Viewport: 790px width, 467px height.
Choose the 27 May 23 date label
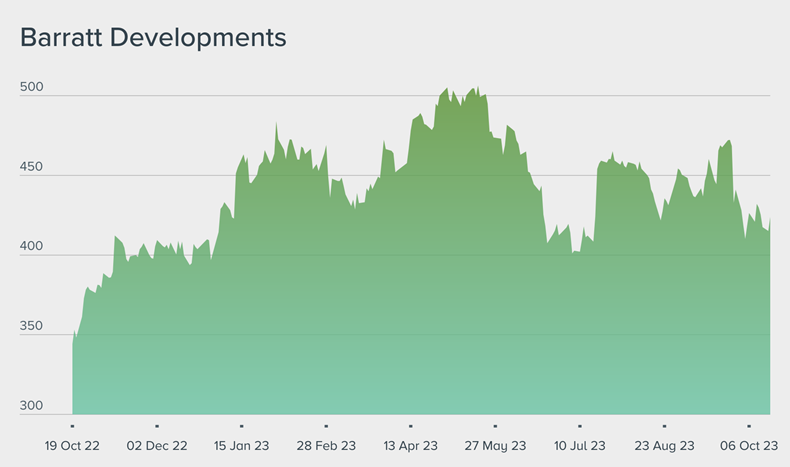(x=495, y=445)
